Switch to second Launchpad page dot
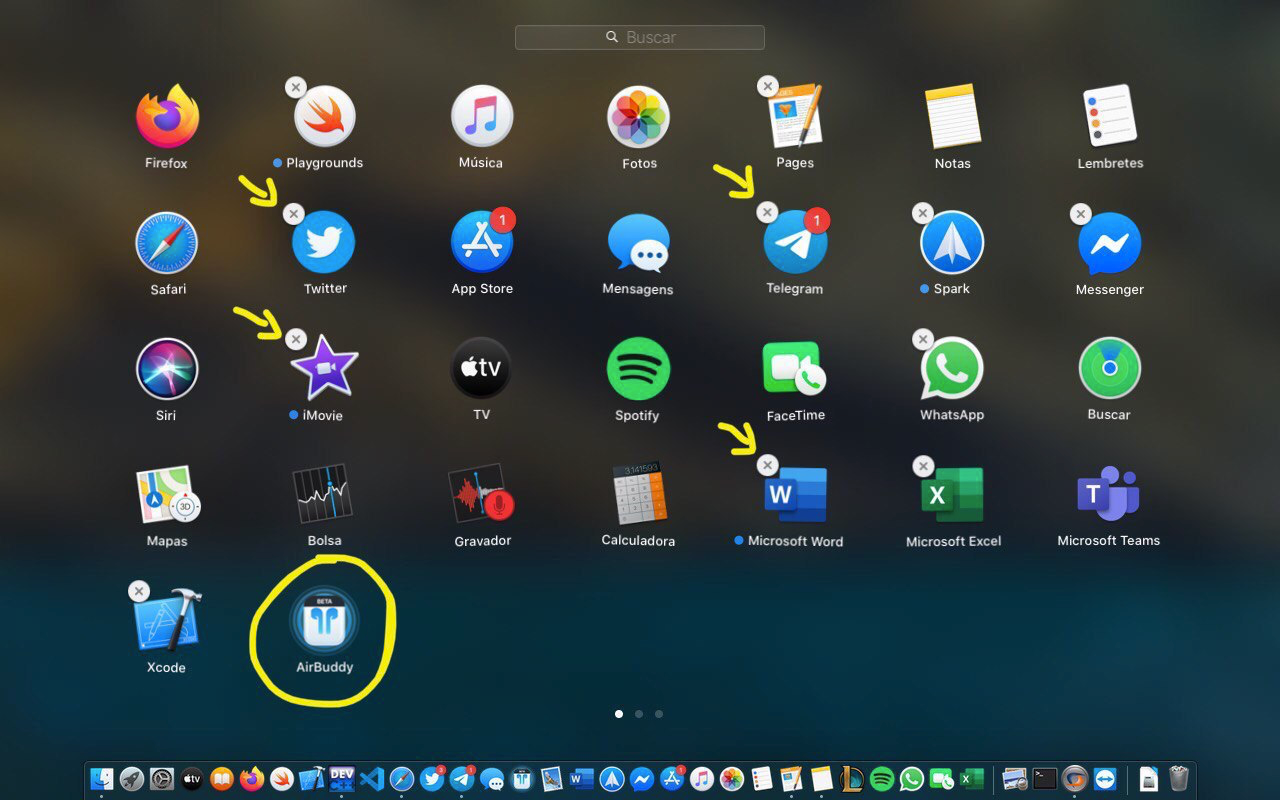Image resolution: width=1280 pixels, height=800 pixels. pos(639,714)
